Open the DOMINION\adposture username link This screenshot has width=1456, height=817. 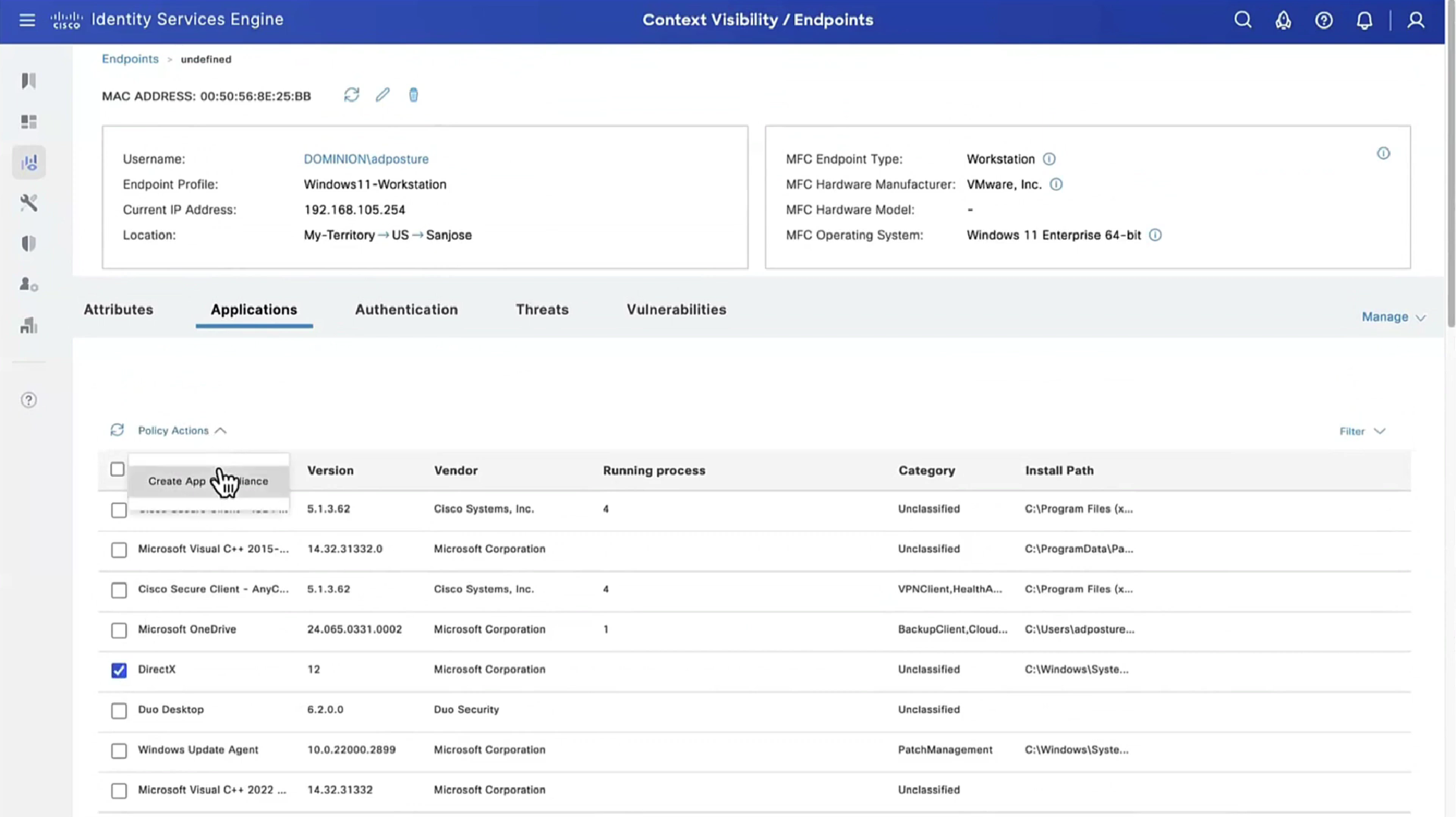coord(365,159)
